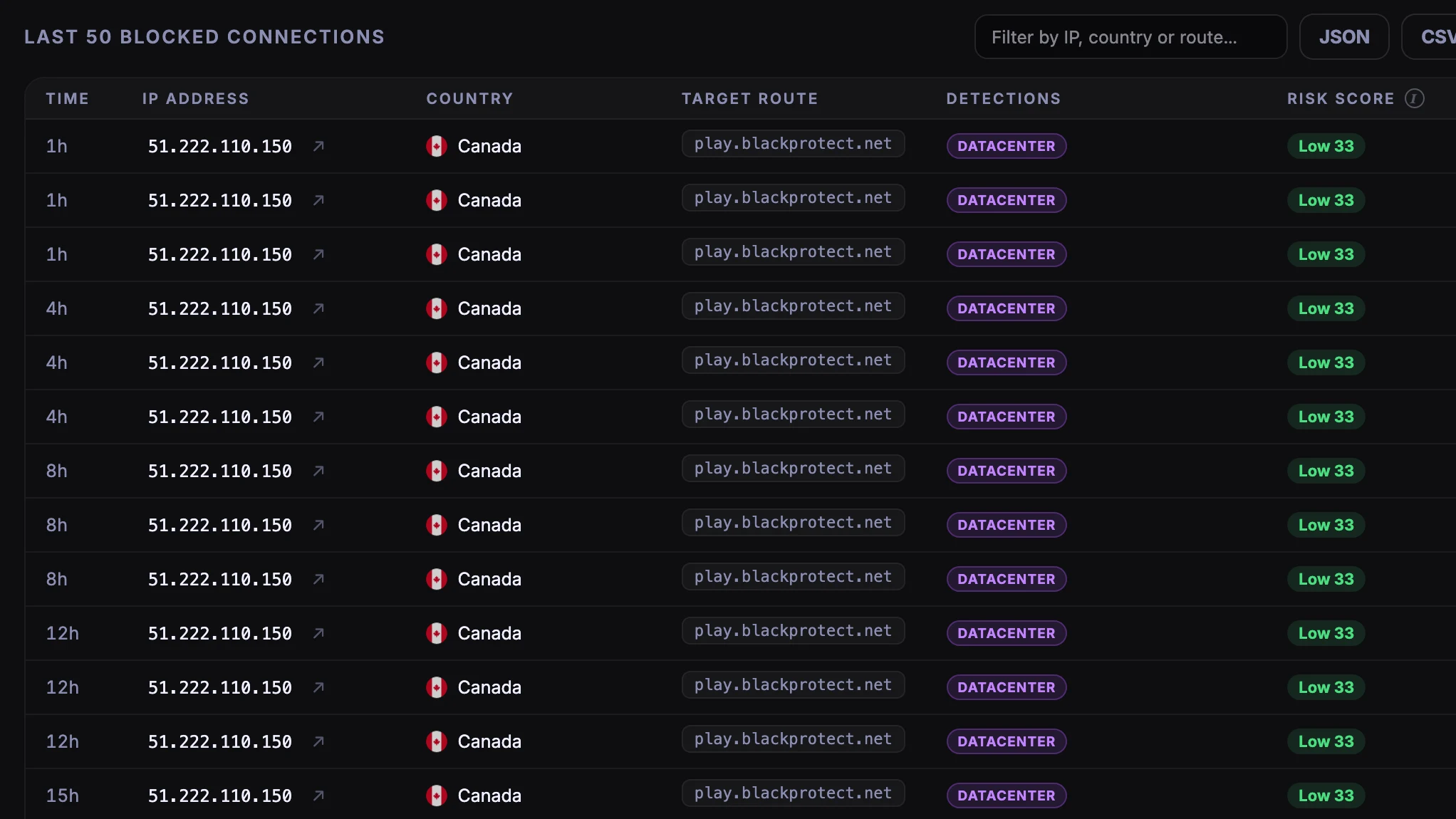Open IP details arrow in first 12h row
The image size is (1456, 819).
(x=319, y=633)
